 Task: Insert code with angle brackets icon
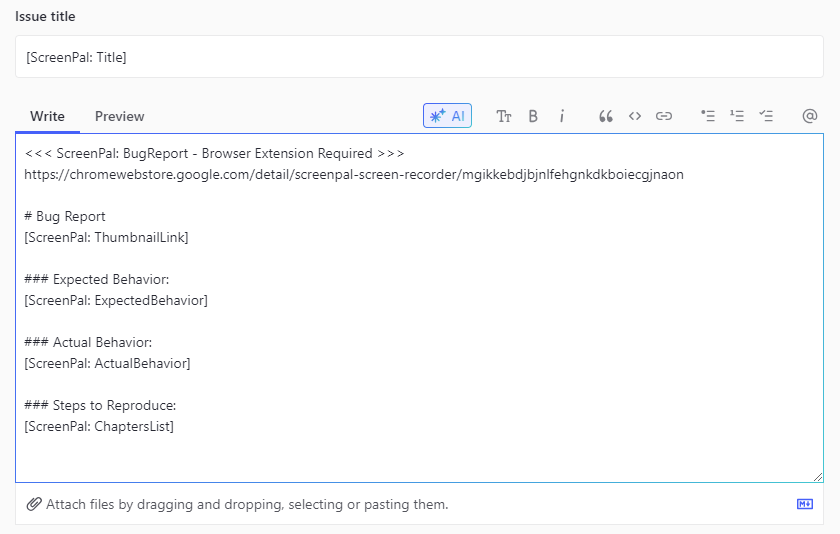pyautogui.click(x=635, y=116)
